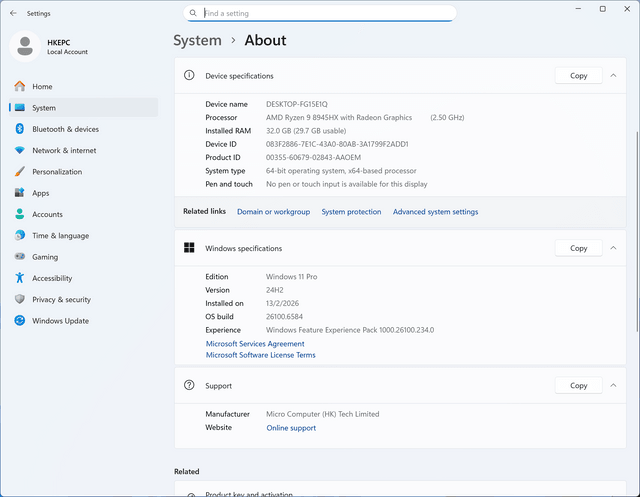Viewport: 640px width, 497px height.
Task: Click the Product ID value 00355-60679-02843-AAOEM
Action: click(x=313, y=158)
